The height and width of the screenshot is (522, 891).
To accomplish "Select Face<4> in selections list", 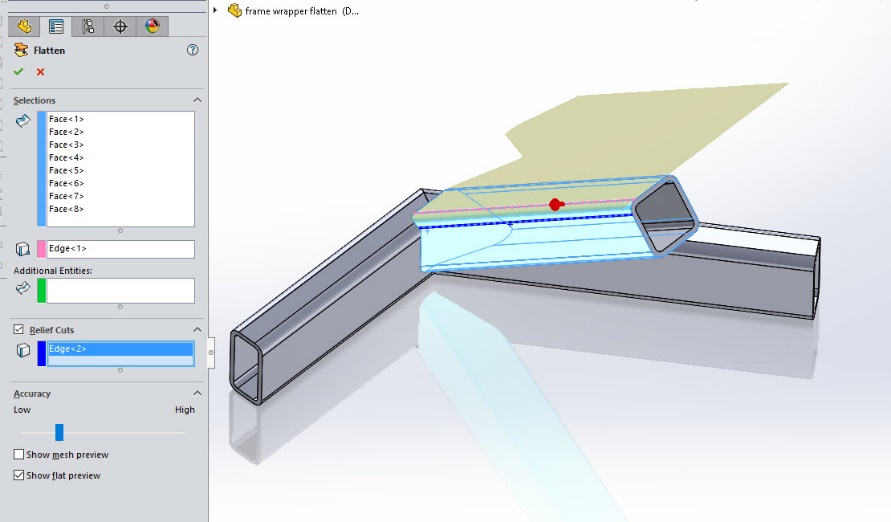I will coord(66,157).
